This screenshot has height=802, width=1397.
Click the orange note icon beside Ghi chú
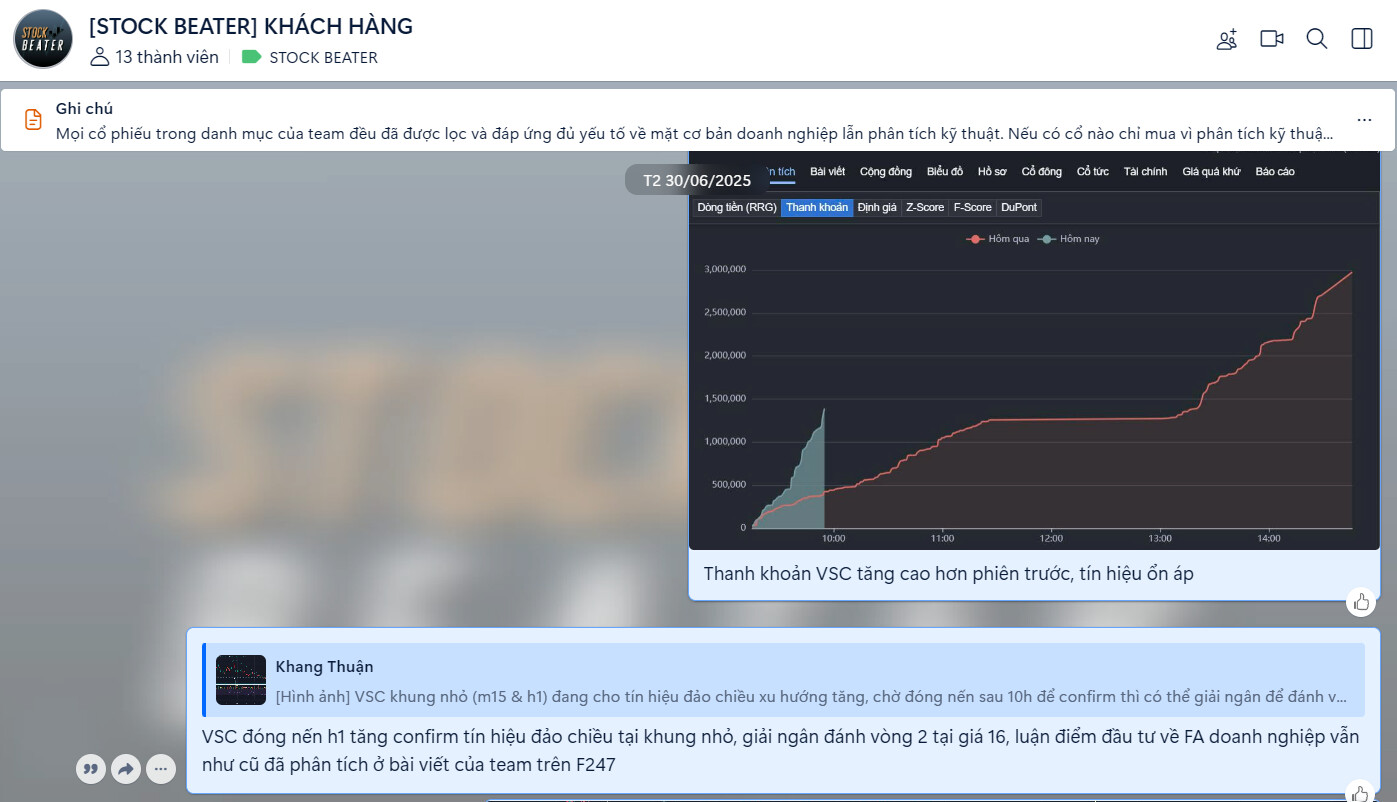33,120
